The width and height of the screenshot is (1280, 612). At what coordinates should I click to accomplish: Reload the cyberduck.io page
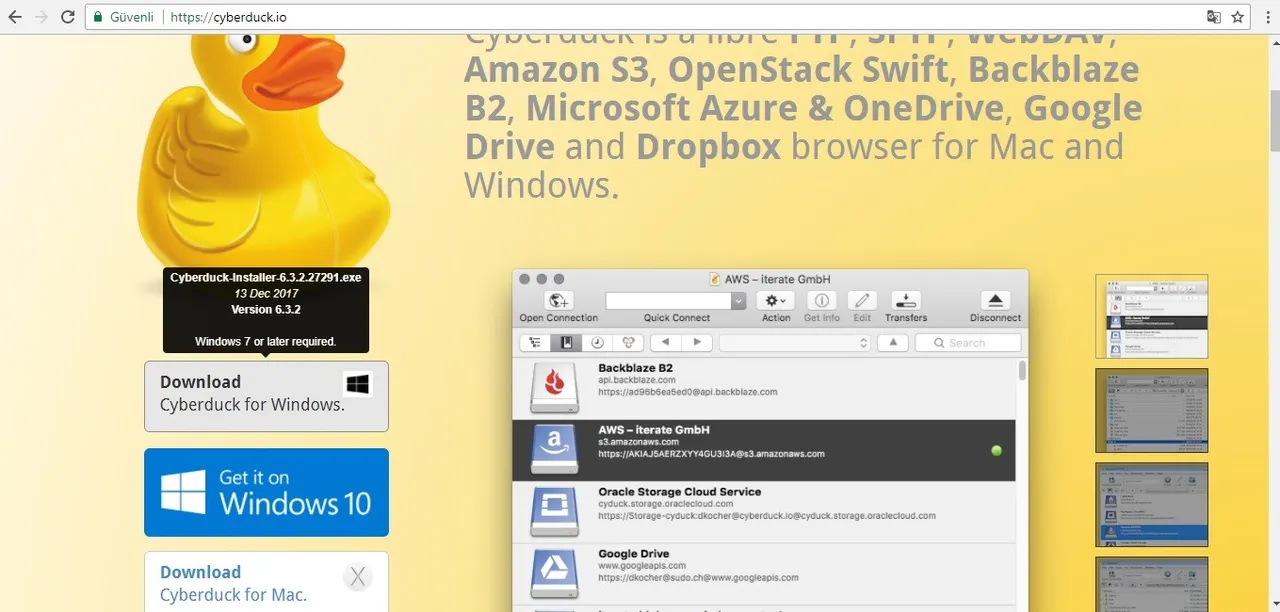(67, 17)
